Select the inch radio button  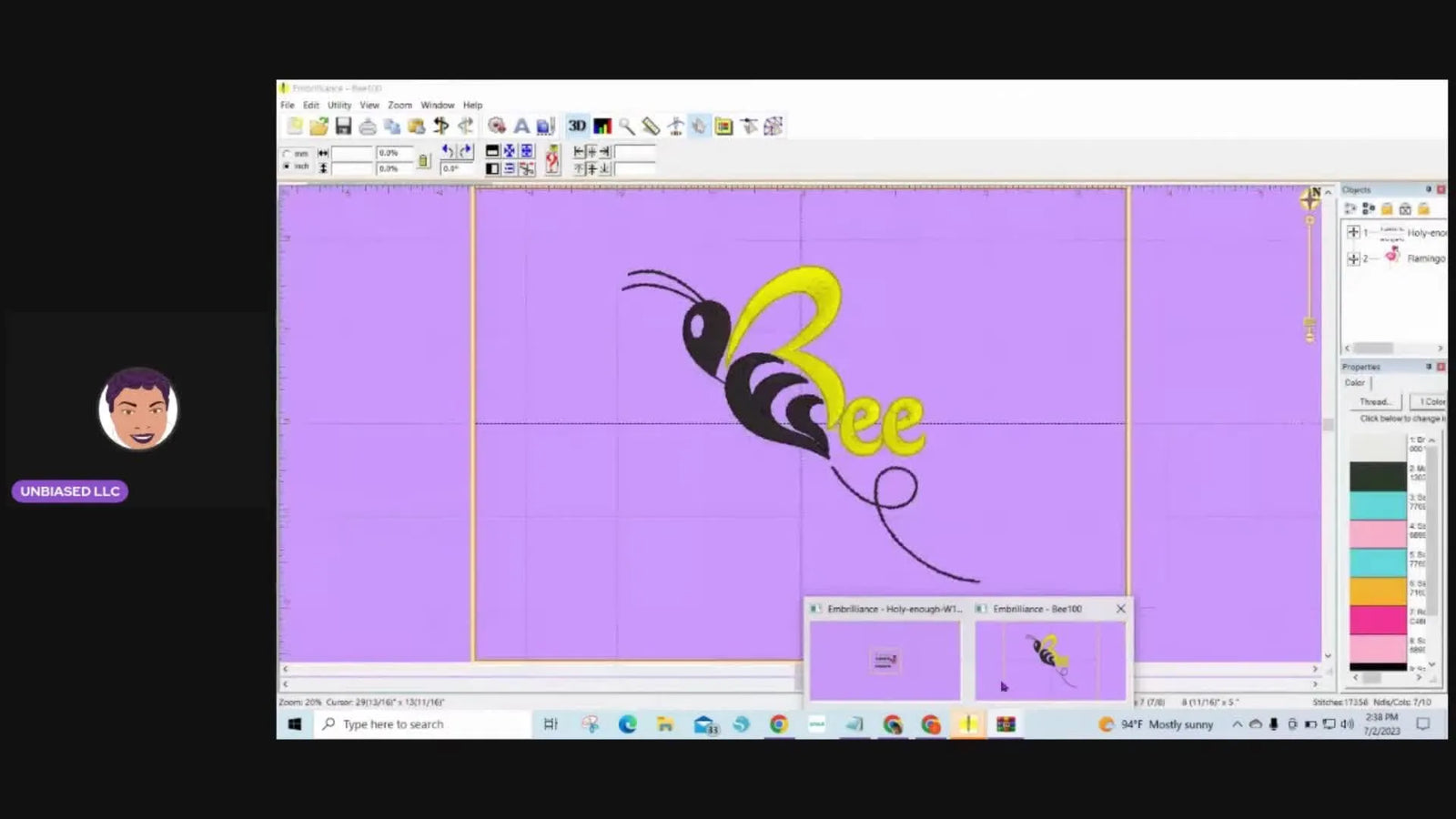[x=288, y=167]
